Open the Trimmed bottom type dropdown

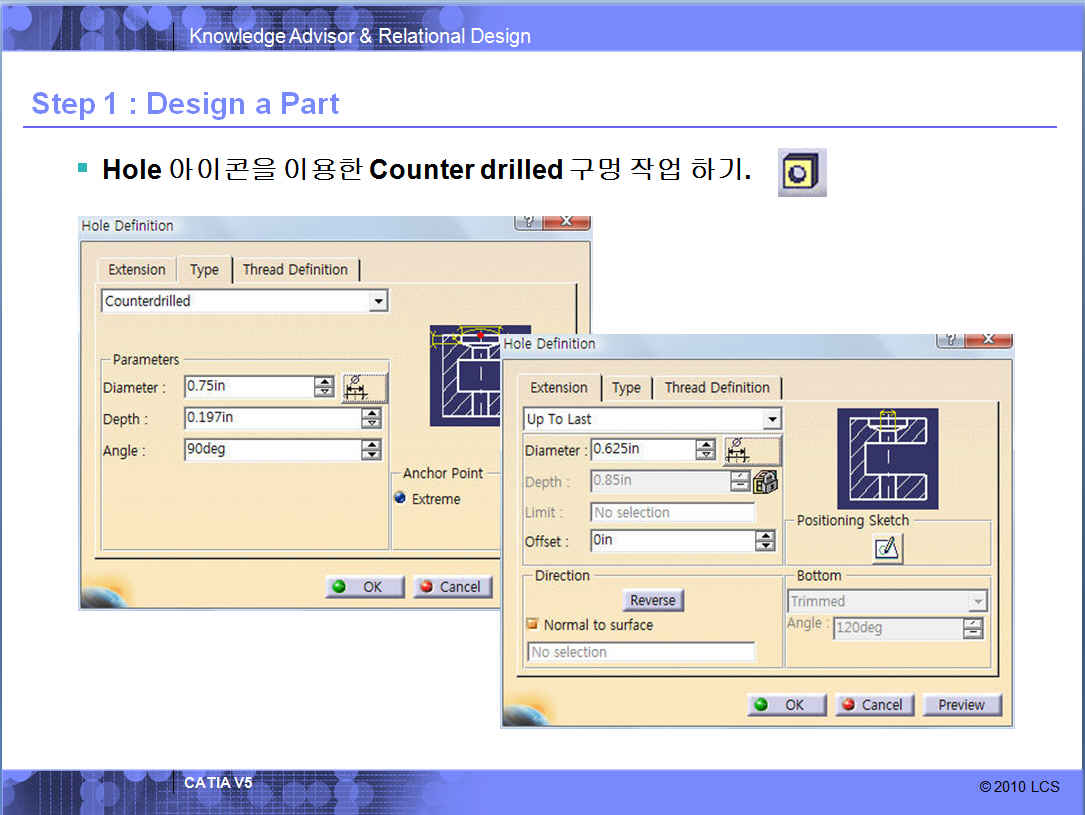tap(977, 602)
